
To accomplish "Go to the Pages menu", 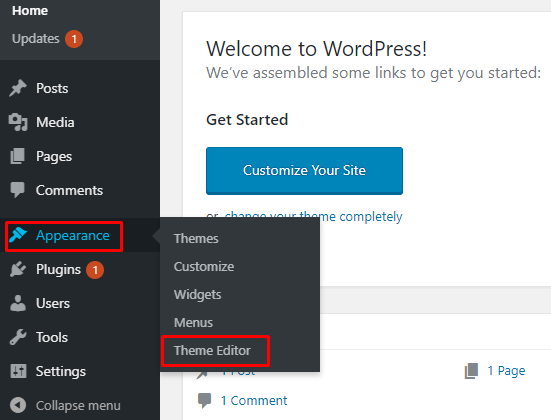I will pos(54,156).
